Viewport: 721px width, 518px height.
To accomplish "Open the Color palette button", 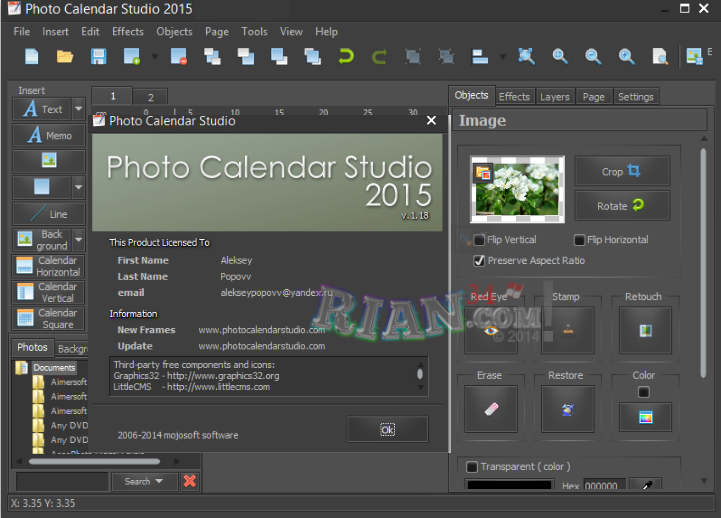I will [645, 417].
